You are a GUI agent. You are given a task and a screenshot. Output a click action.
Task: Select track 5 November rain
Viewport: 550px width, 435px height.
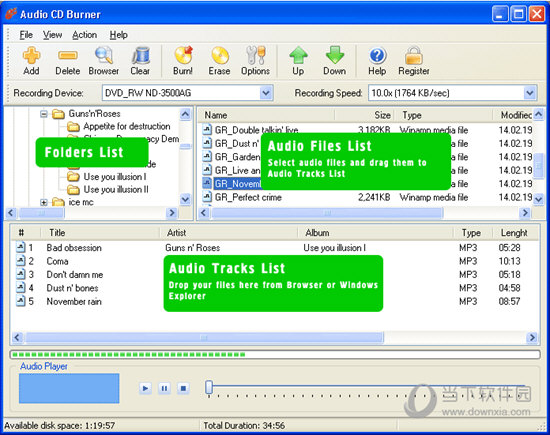click(74, 301)
